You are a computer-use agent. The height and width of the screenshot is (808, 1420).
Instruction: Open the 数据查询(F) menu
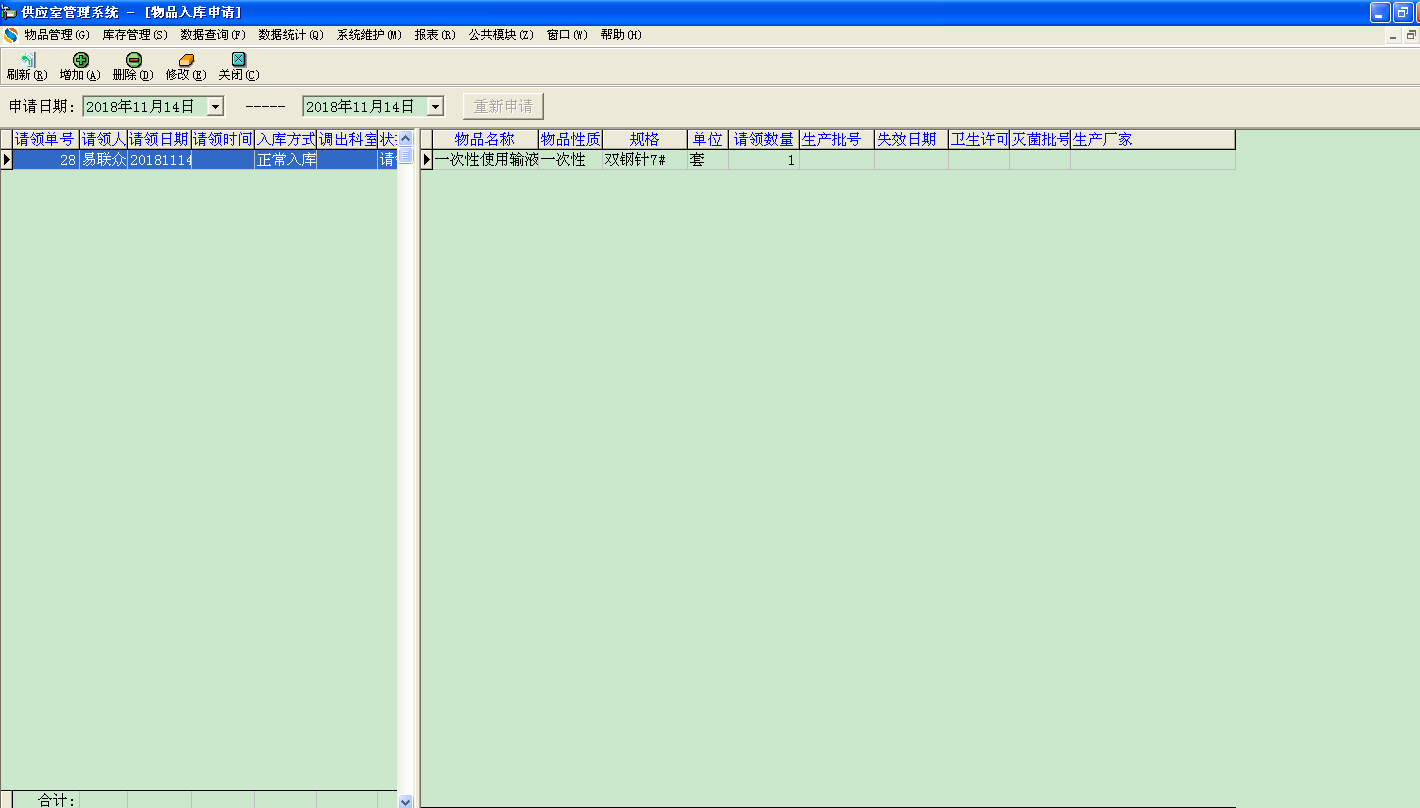click(x=213, y=35)
